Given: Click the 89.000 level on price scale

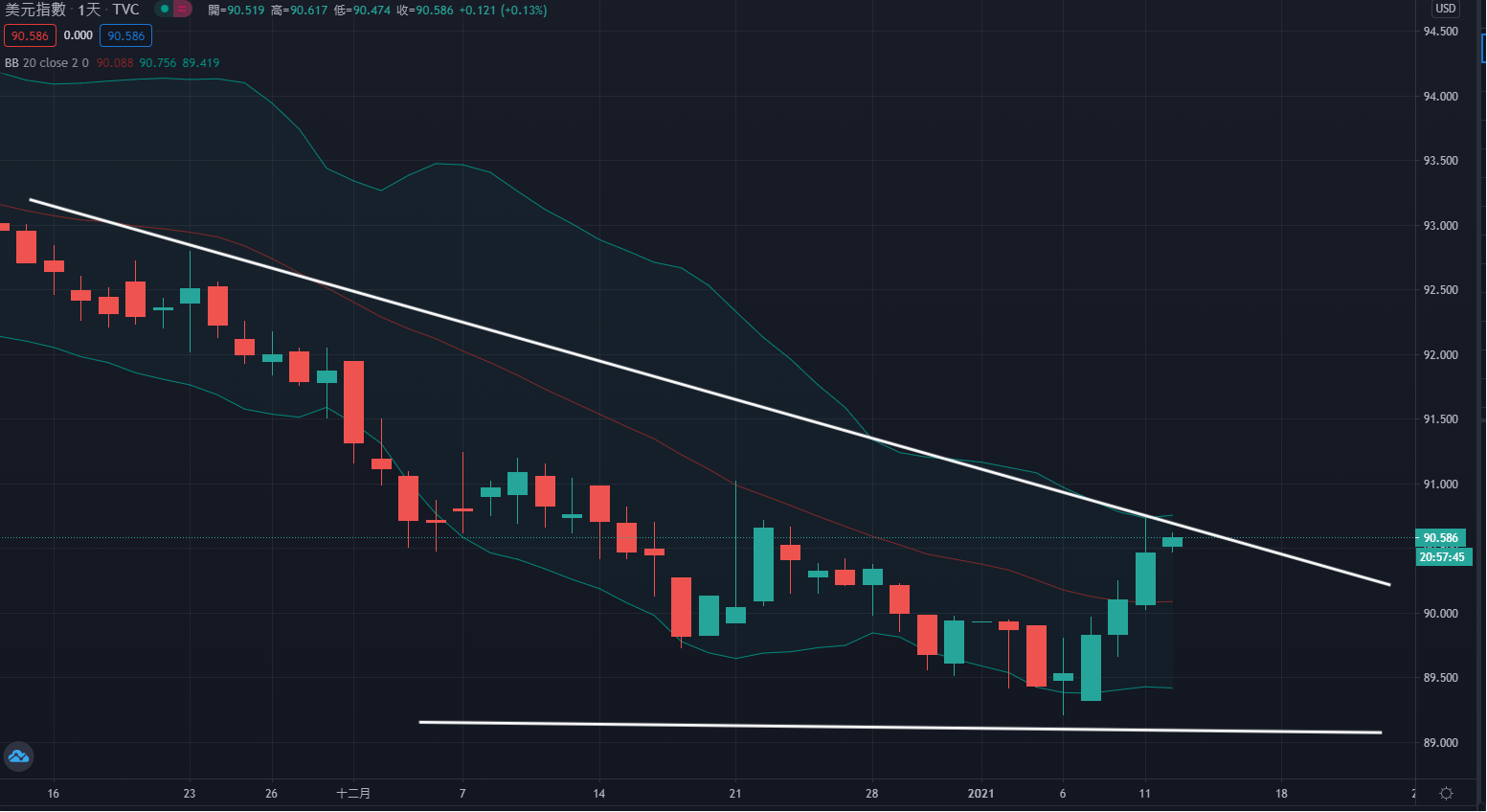Looking at the screenshot, I should [1440, 743].
